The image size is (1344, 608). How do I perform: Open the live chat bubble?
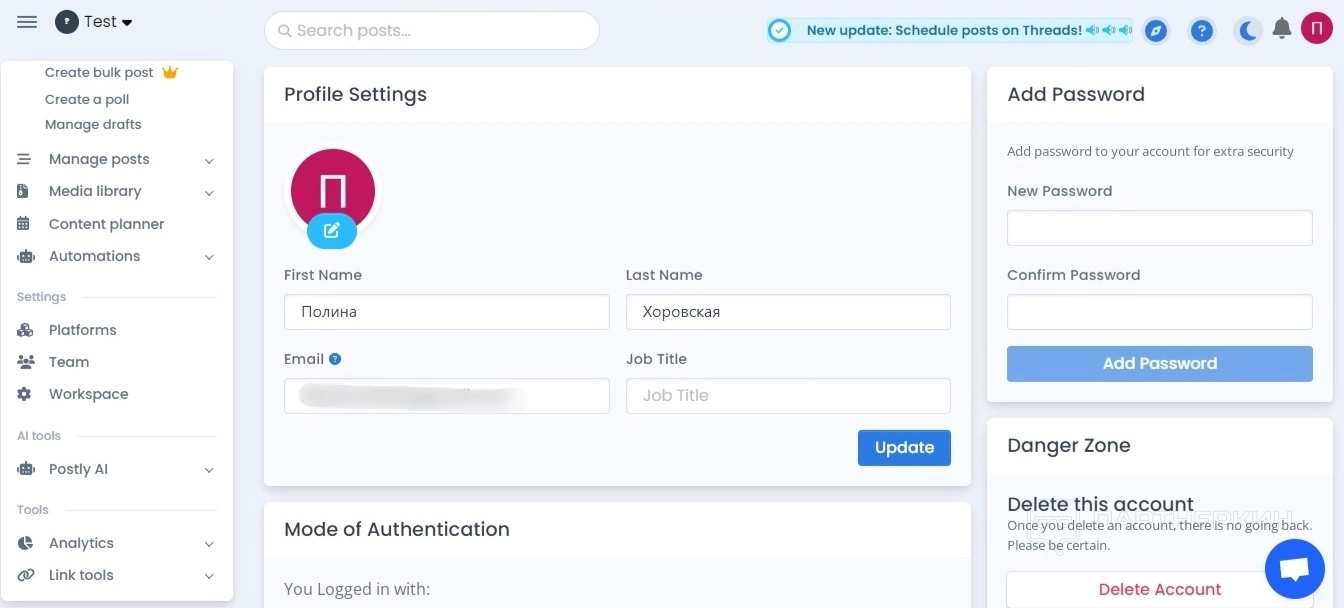tap(1294, 569)
